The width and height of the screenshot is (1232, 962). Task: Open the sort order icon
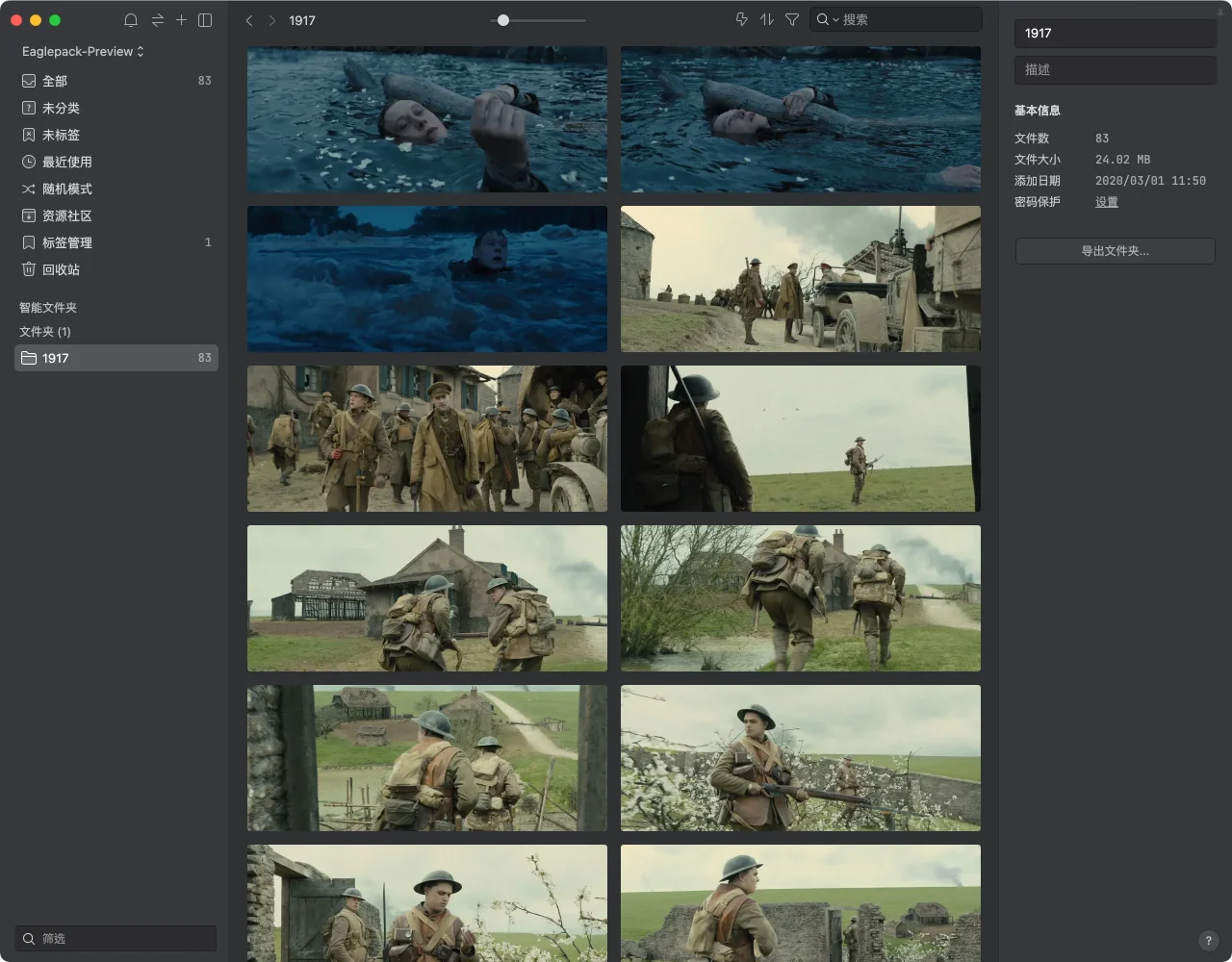[x=767, y=19]
